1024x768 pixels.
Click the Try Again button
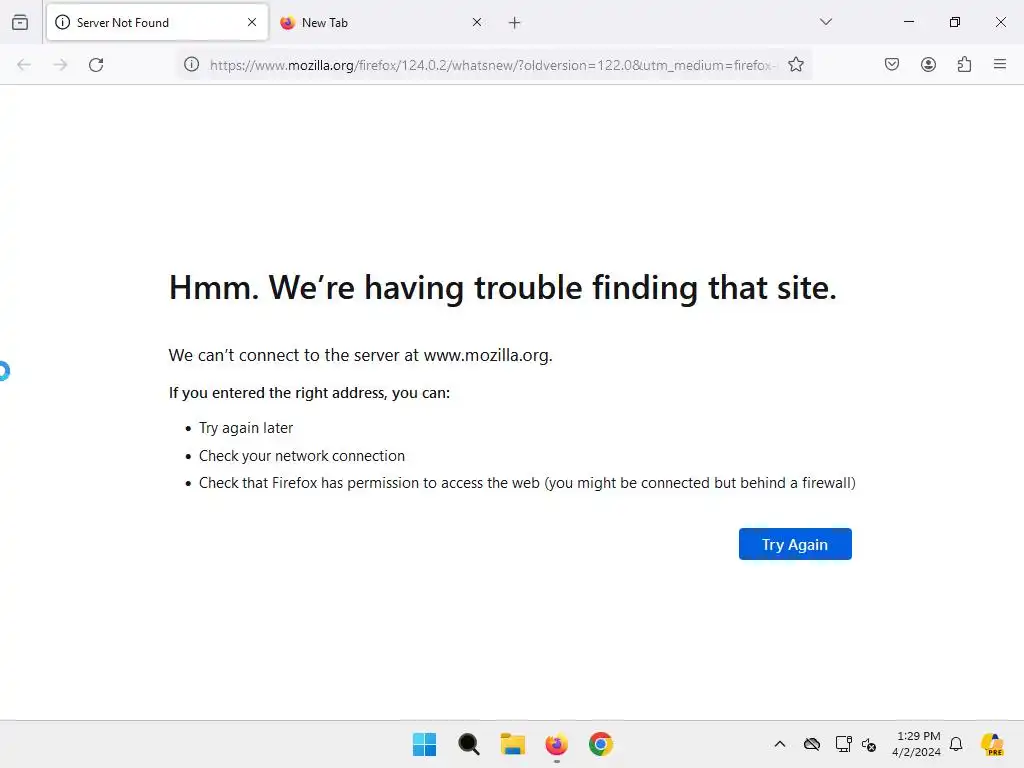[795, 544]
